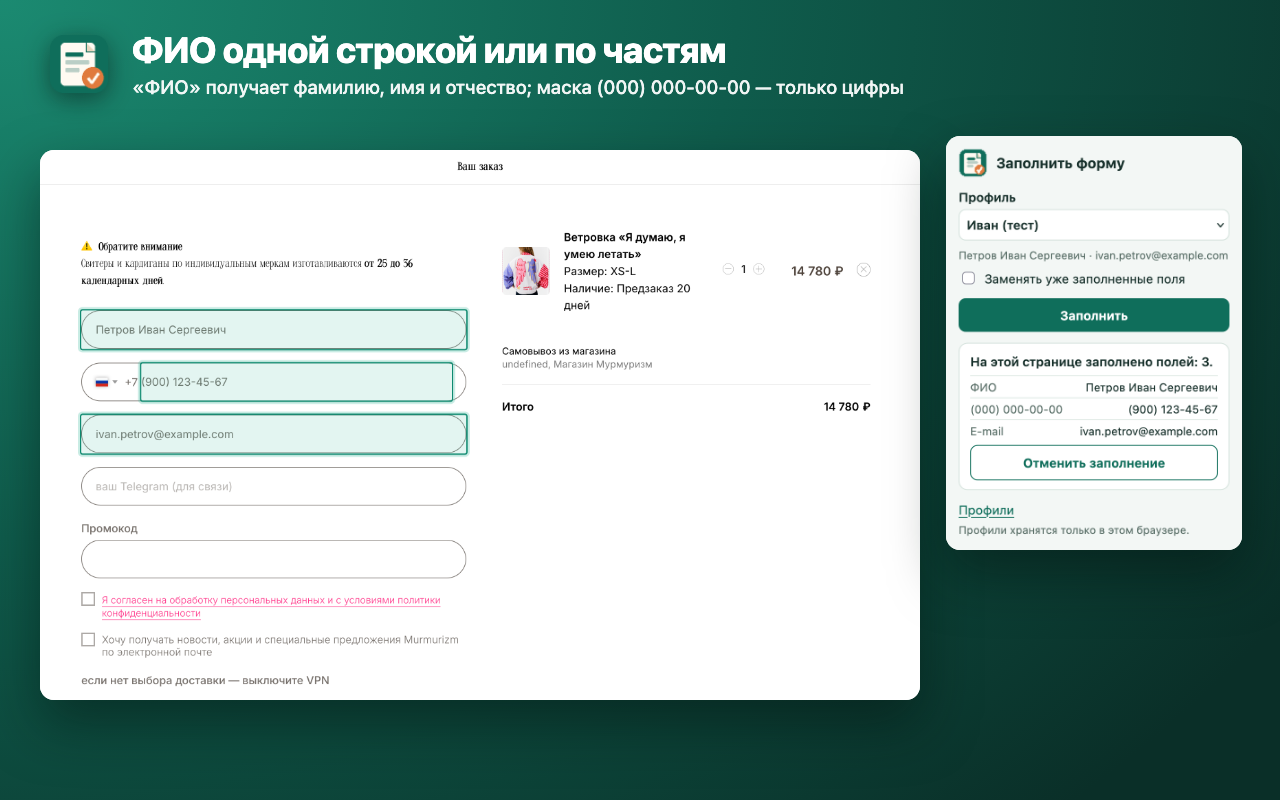Toggle Заменять уже заполненные поля checkbox
This screenshot has height=800, width=1280.
point(968,279)
